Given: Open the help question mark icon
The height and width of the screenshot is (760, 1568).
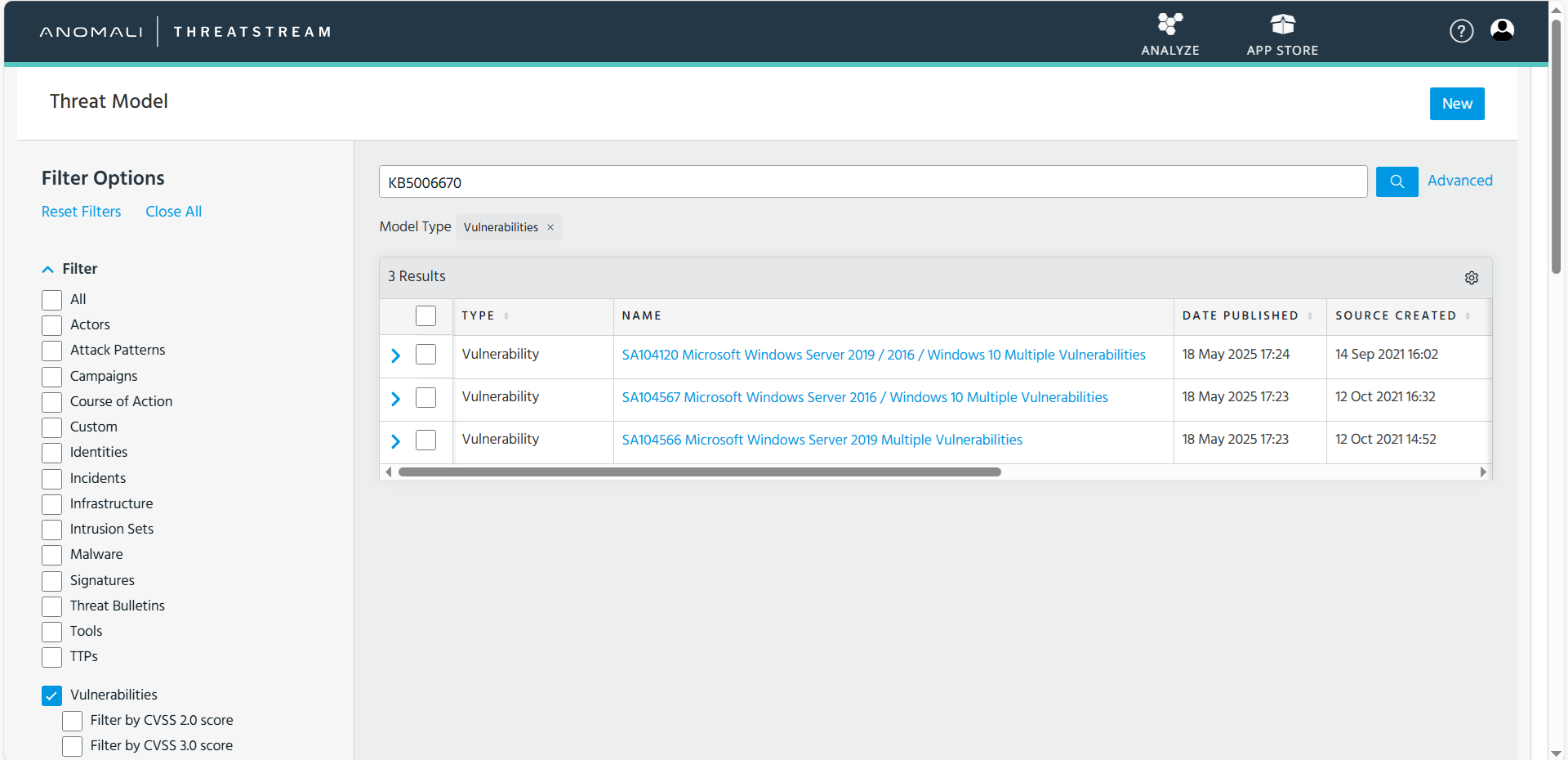Looking at the screenshot, I should click(x=1461, y=31).
